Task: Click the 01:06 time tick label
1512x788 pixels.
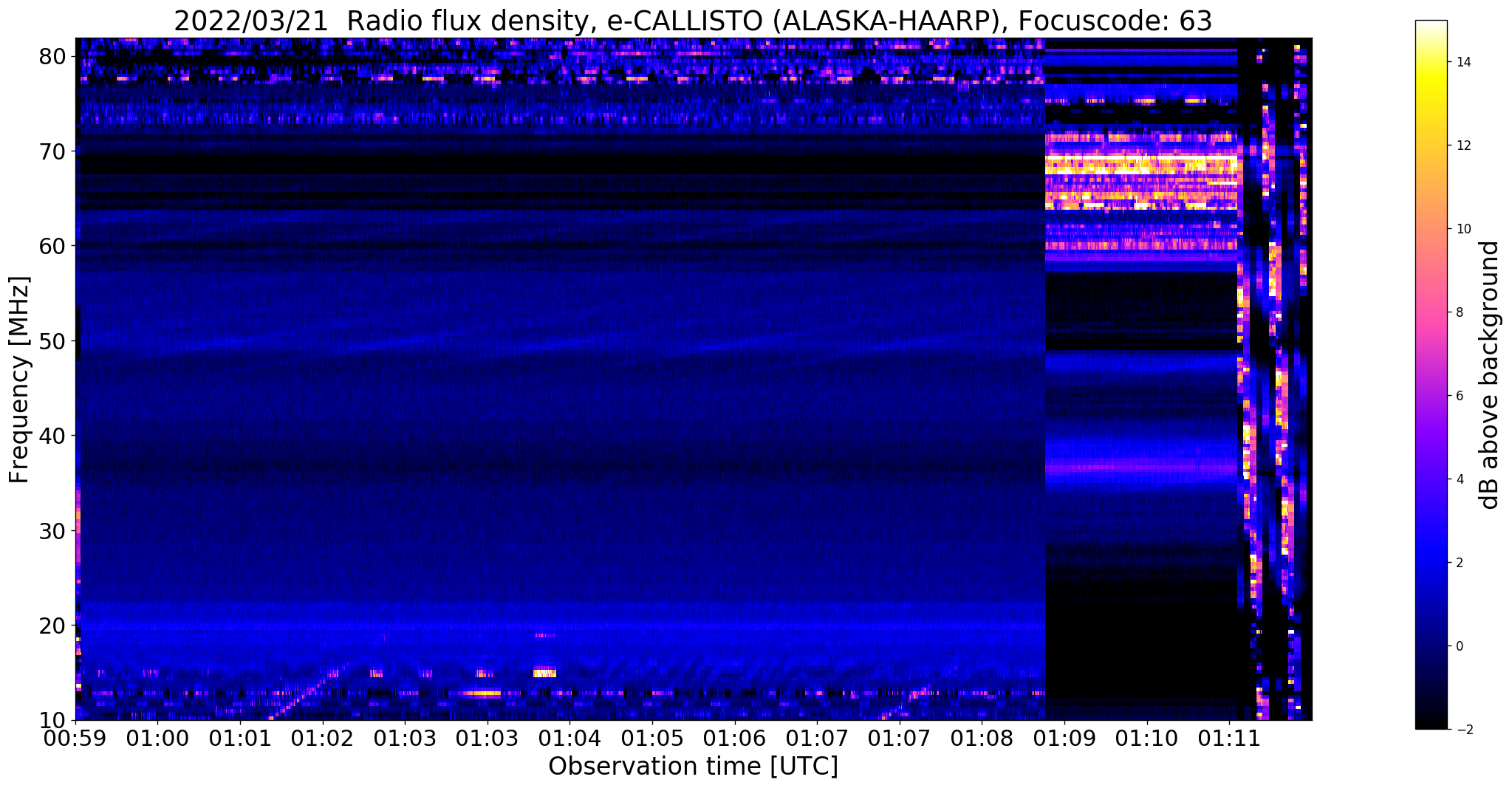Action: [734, 738]
